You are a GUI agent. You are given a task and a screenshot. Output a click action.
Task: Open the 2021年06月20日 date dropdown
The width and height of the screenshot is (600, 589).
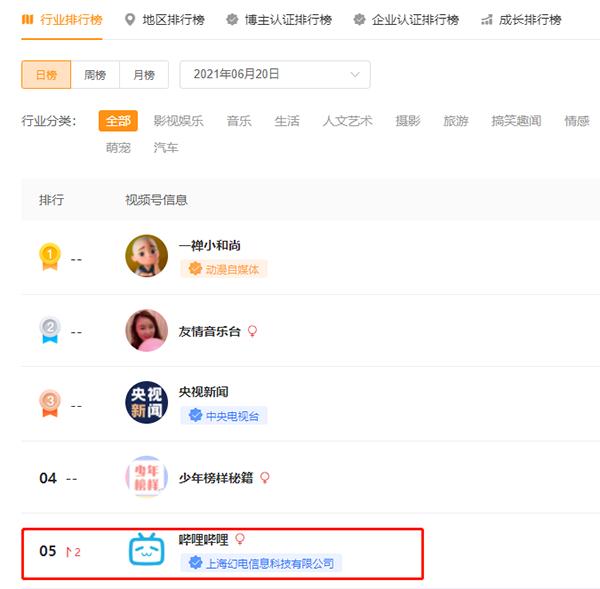pyautogui.click(x=274, y=75)
